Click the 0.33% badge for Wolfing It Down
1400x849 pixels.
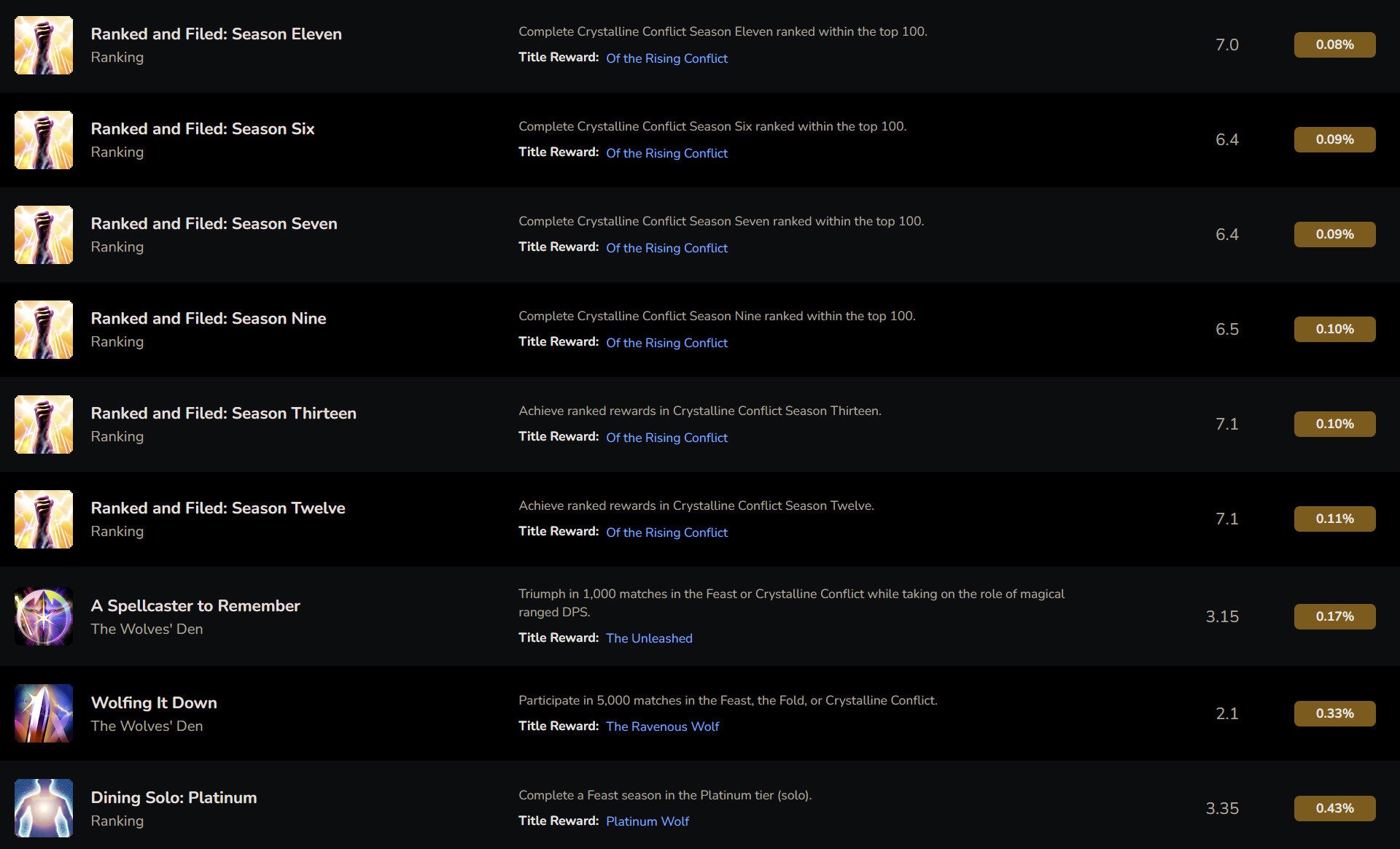[x=1334, y=713]
